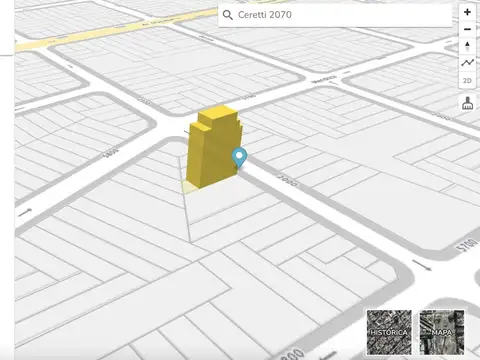Zoom in with the plus button

pos(467,12)
